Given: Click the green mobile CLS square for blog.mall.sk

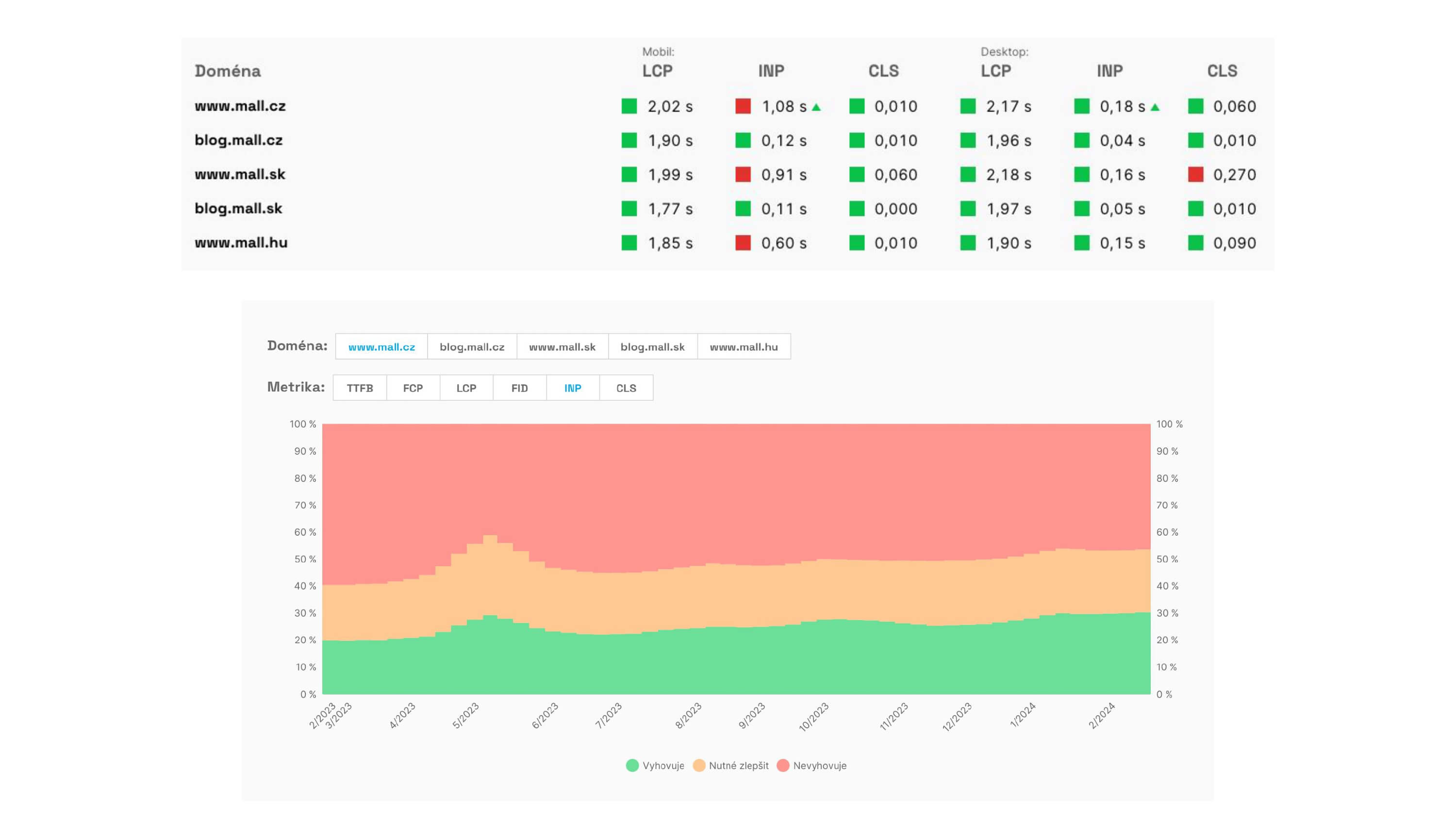Looking at the screenshot, I should tap(858, 209).
